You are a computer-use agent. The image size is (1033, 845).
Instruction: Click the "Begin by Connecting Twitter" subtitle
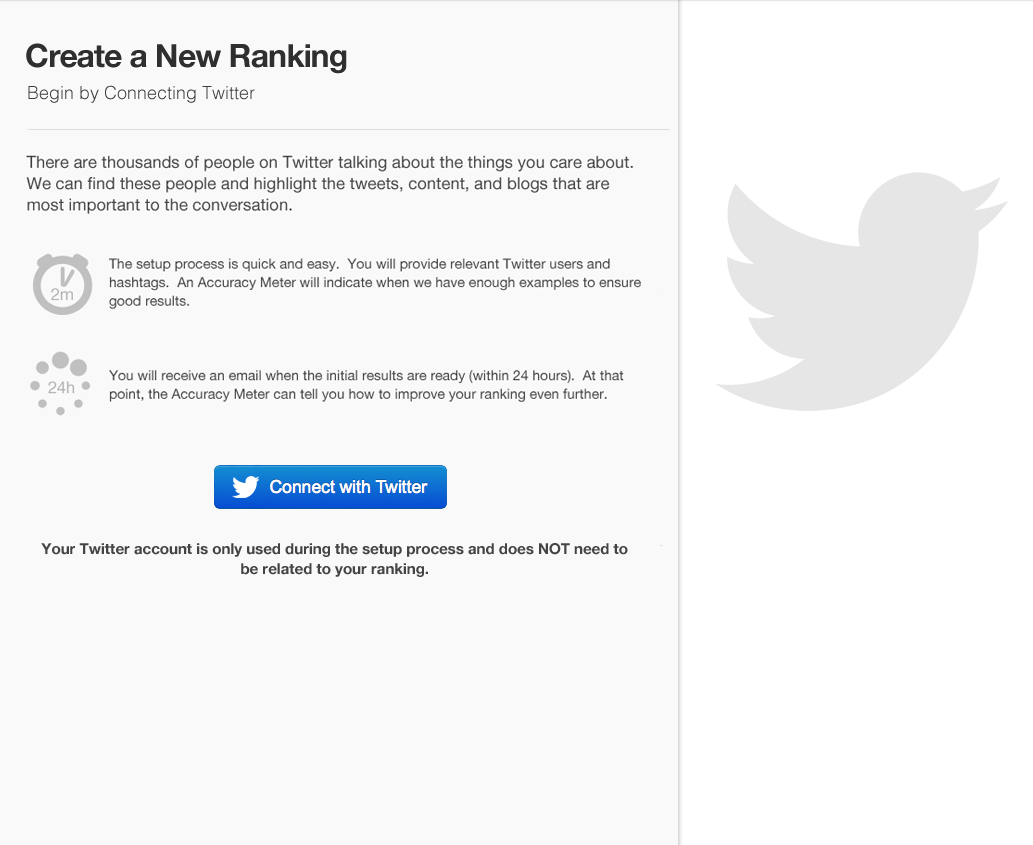[141, 93]
